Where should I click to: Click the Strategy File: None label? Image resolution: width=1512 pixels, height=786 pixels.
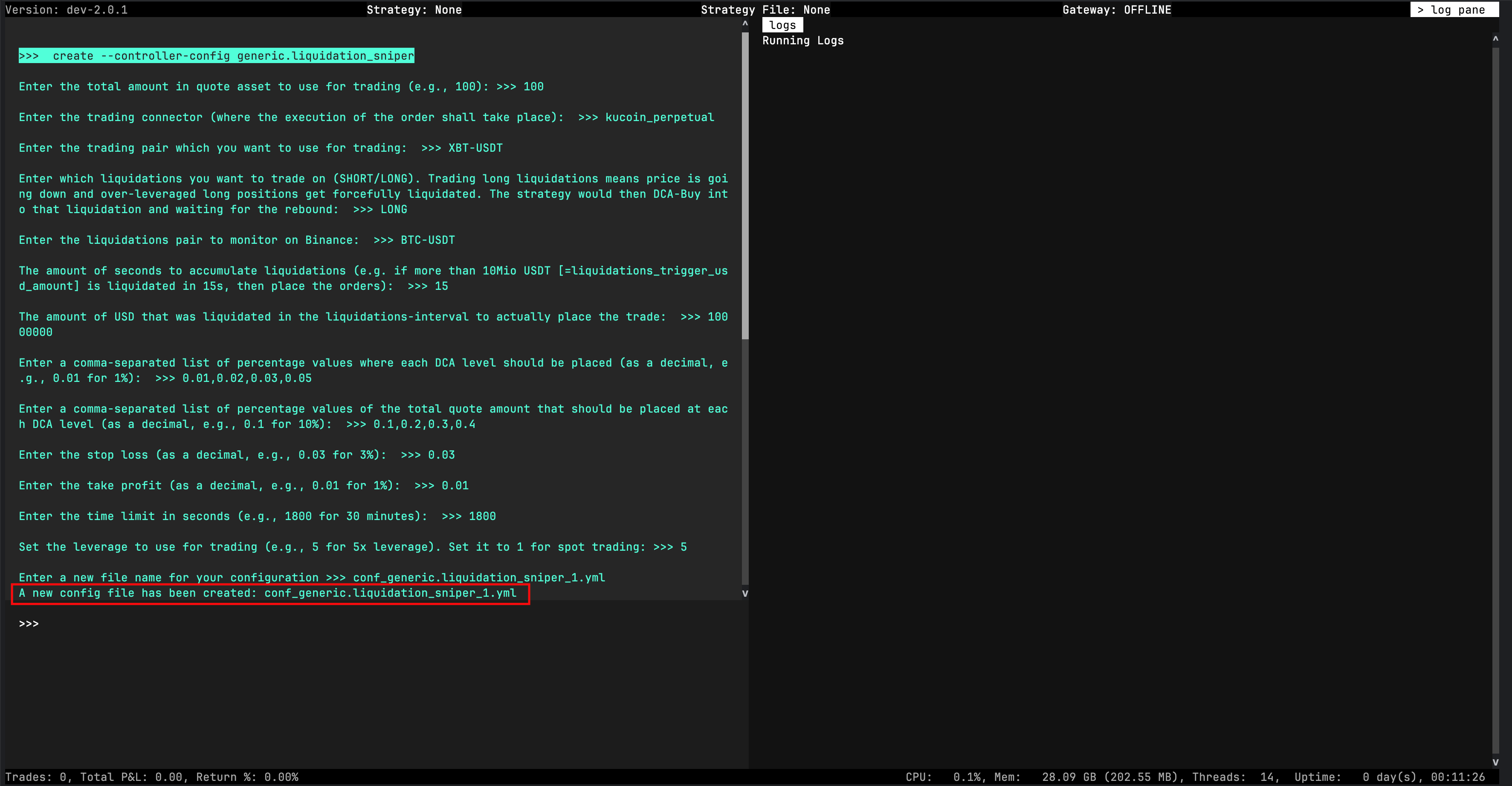click(765, 9)
